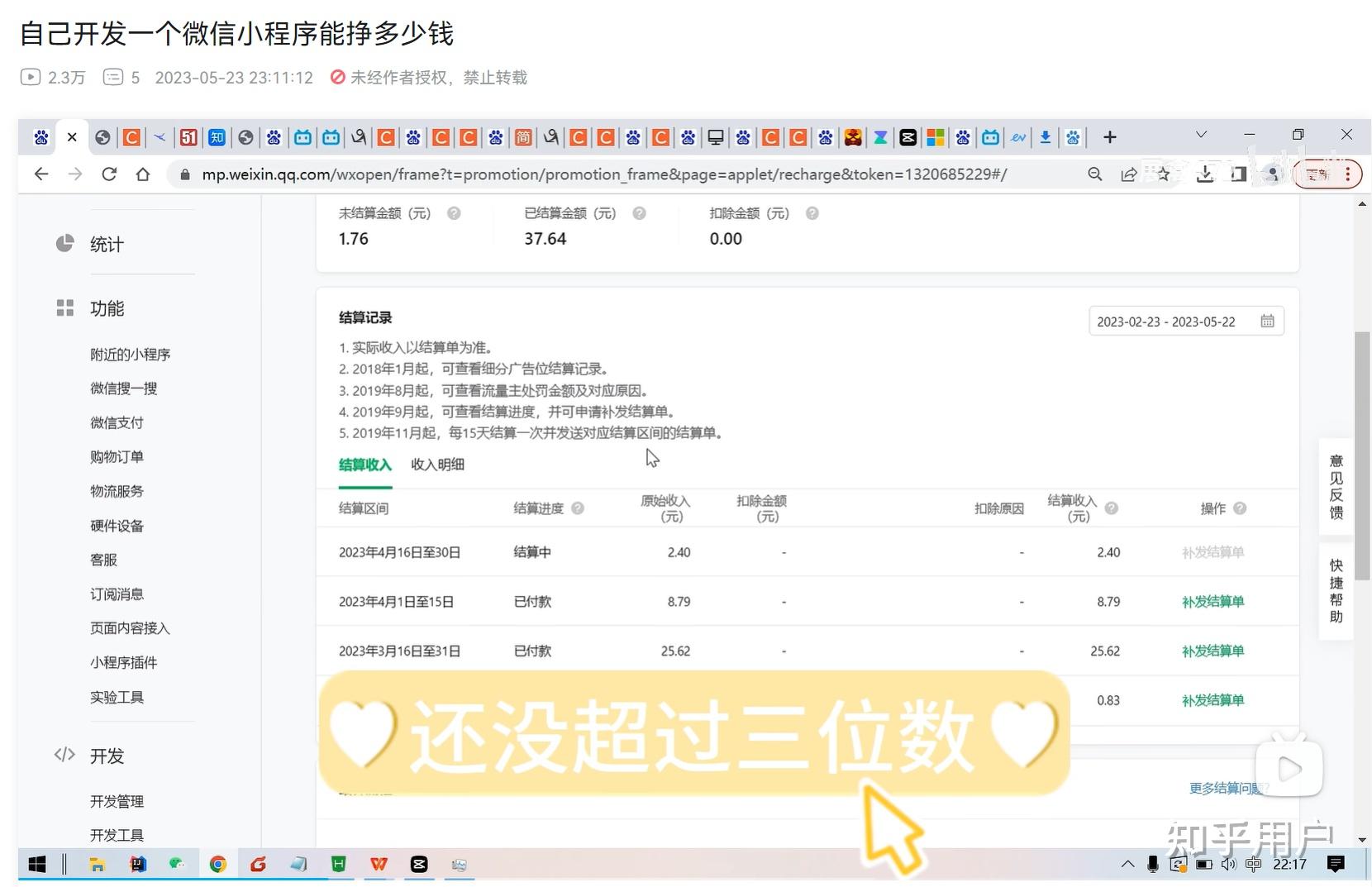Show help tooltip for 结算进度 column
The height and width of the screenshot is (887, 1372).
(x=578, y=508)
